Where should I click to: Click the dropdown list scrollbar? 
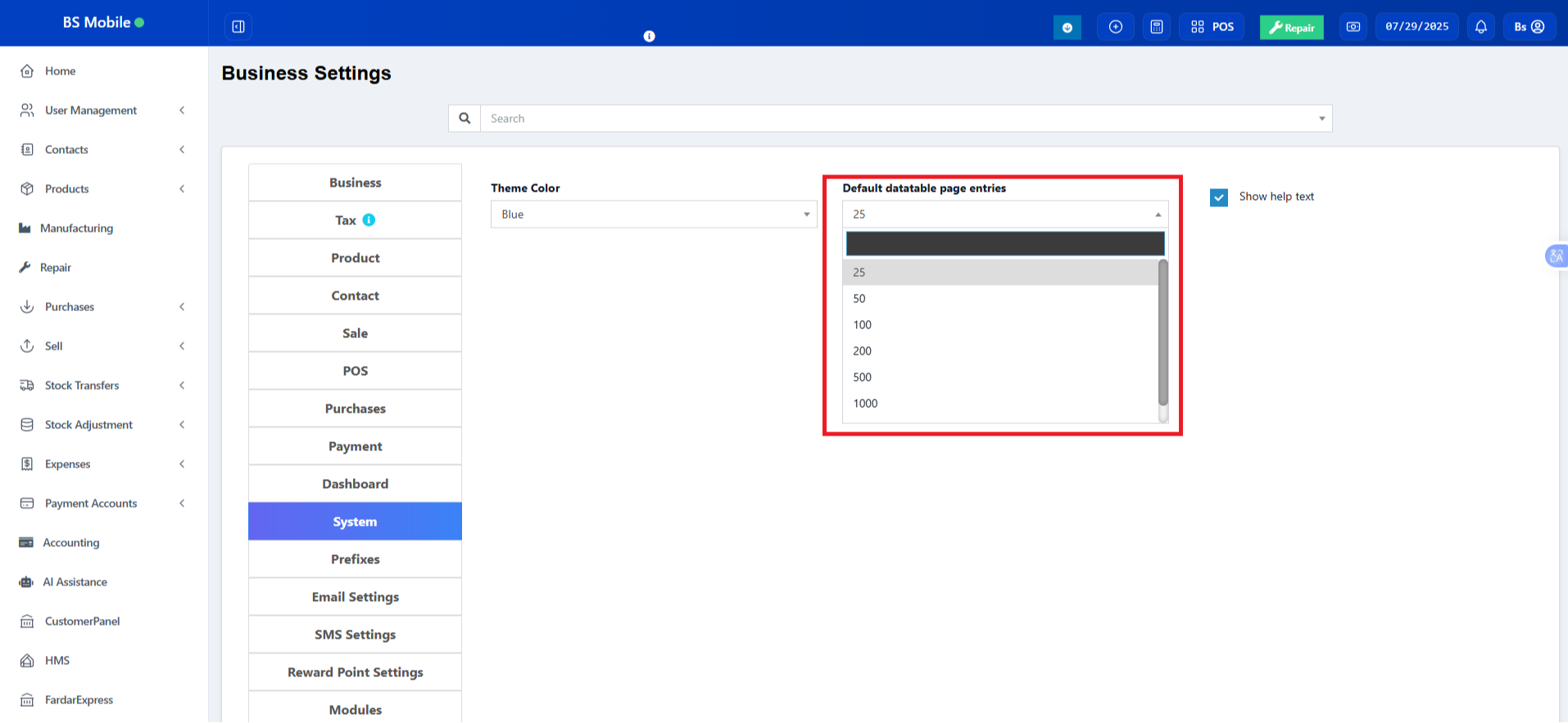coord(1162,332)
